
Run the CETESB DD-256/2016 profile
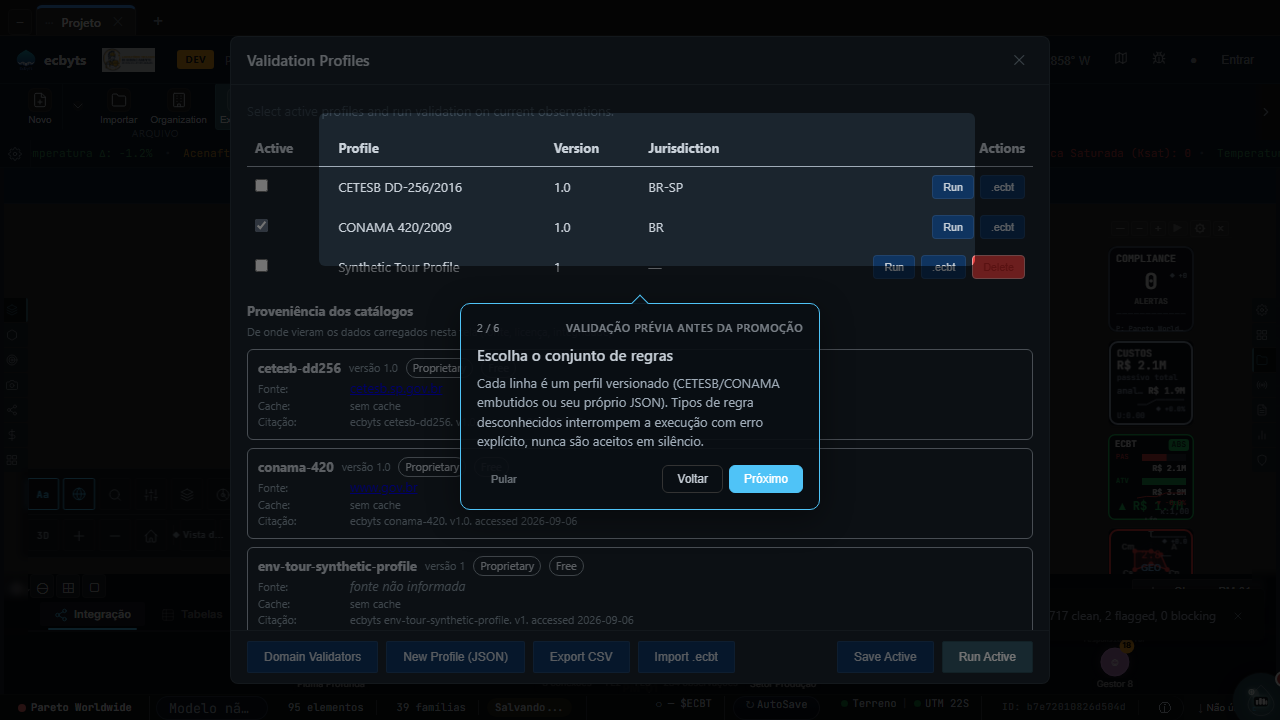point(953,187)
